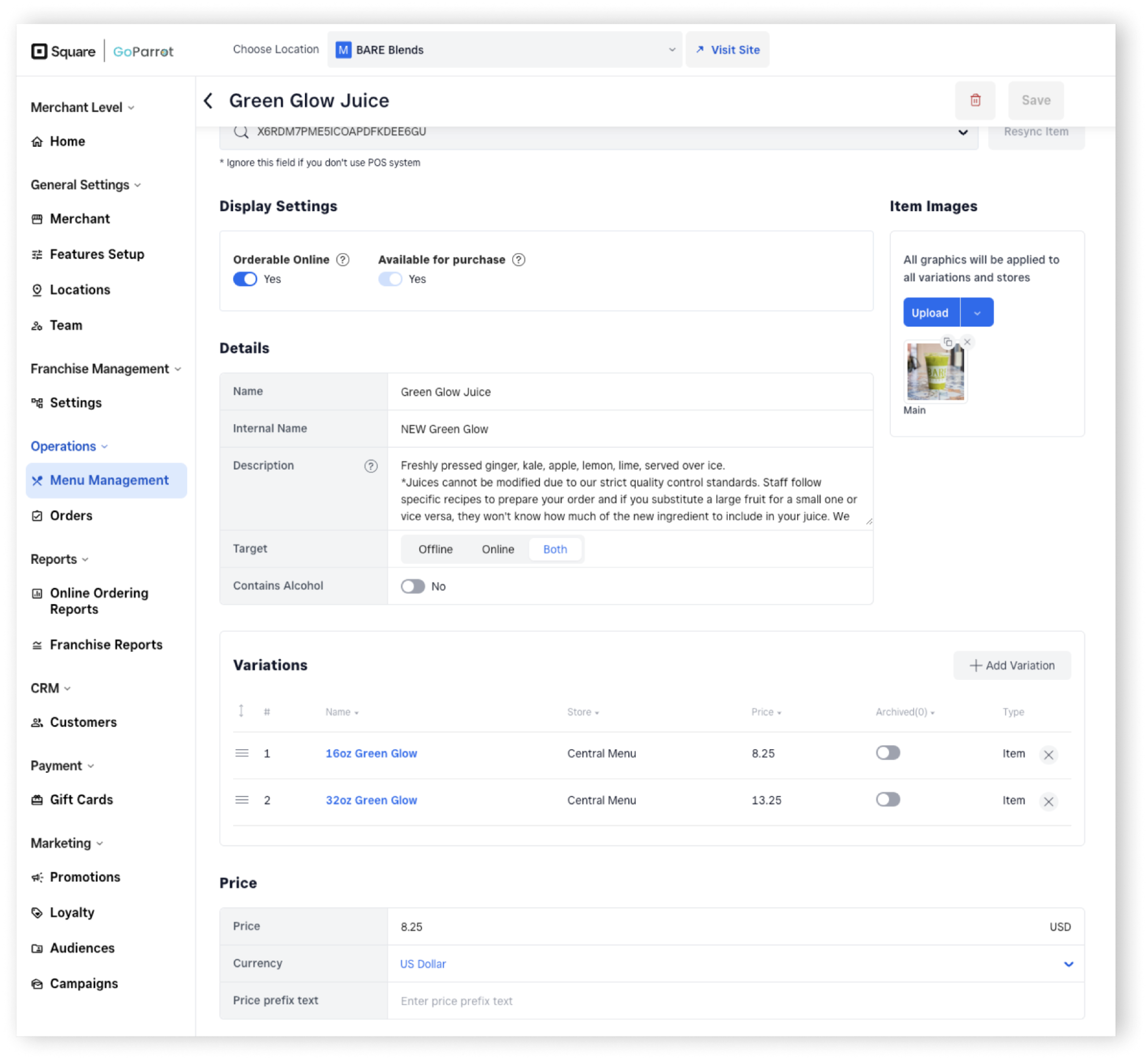Open Orders in the sidebar
The image size is (1148, 1061).
[x=71, y=516]
